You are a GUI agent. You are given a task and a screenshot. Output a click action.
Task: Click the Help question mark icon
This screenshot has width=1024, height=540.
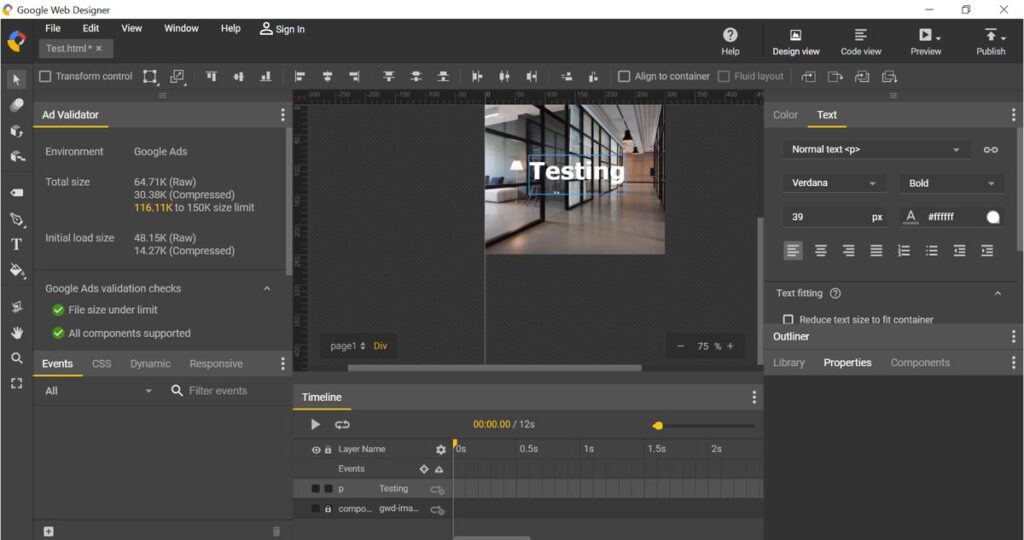[730, 35]
